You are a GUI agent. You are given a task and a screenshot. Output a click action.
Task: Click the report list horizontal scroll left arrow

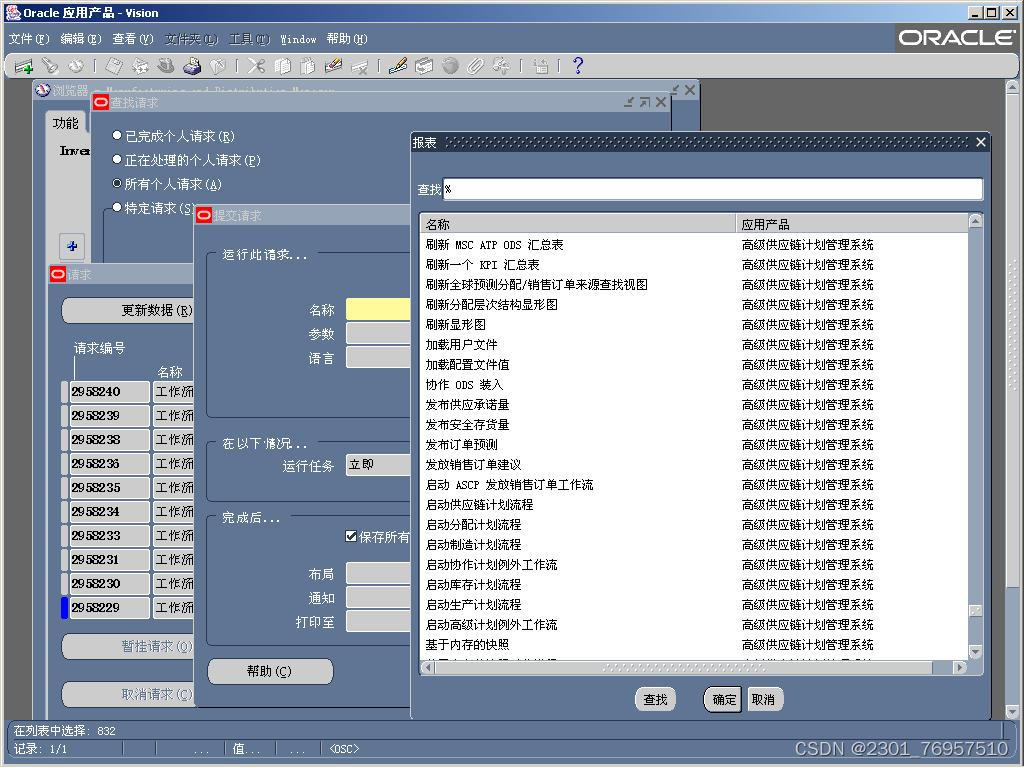pos(428,667)
